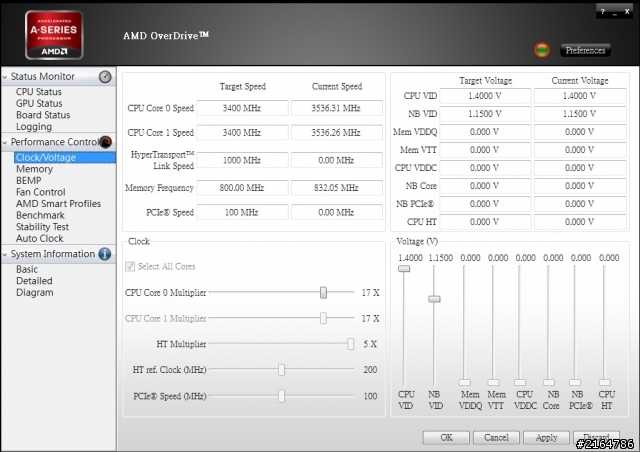Screen dimensions: 640x452
Task: Click the CPU Core 1 Multiplier slider handle
Action: [323, 318]
